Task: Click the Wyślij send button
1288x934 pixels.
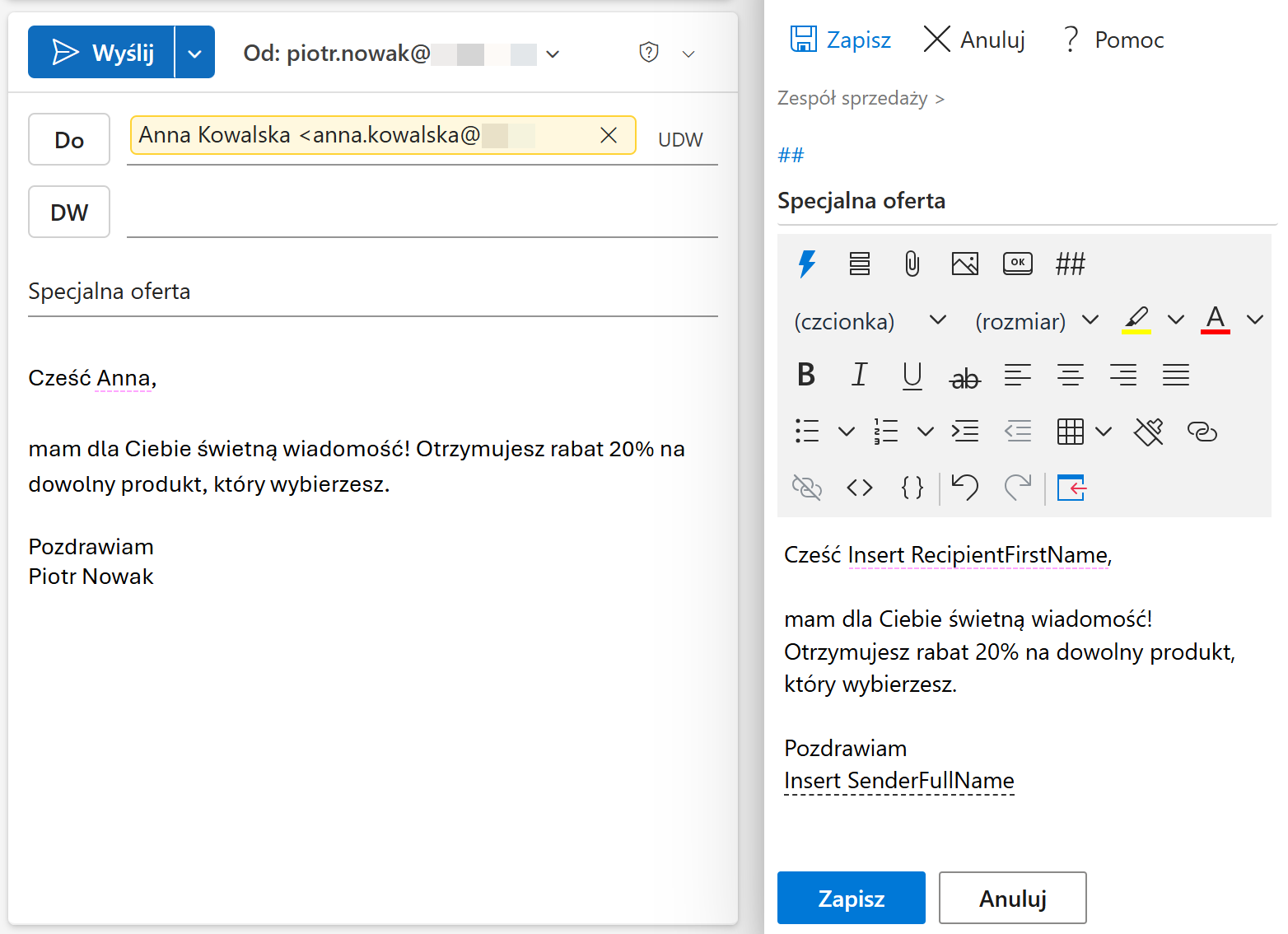Action: (x=102, y=53)
